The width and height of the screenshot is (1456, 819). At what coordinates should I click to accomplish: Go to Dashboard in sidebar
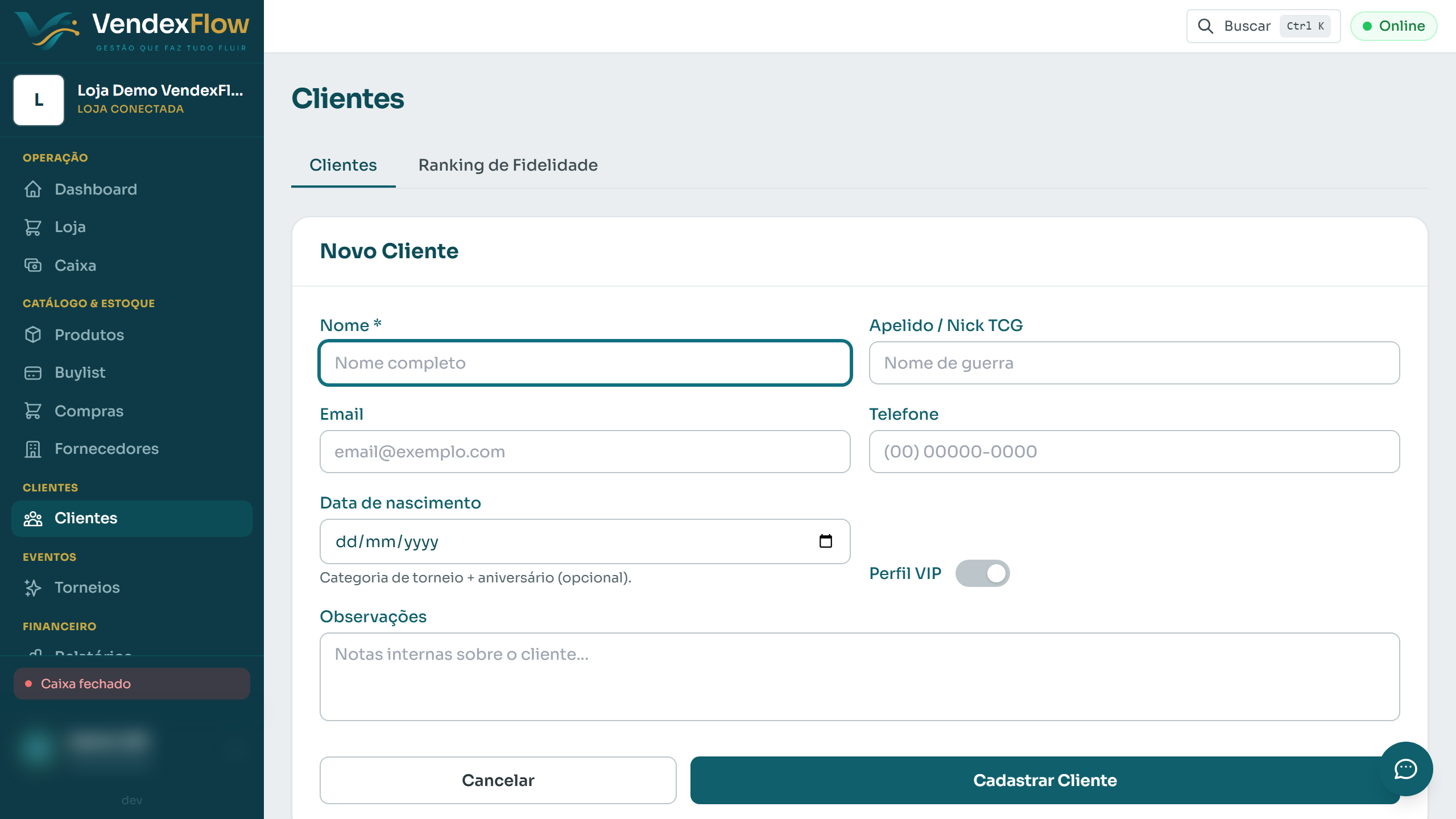click(x=132, y=189)
